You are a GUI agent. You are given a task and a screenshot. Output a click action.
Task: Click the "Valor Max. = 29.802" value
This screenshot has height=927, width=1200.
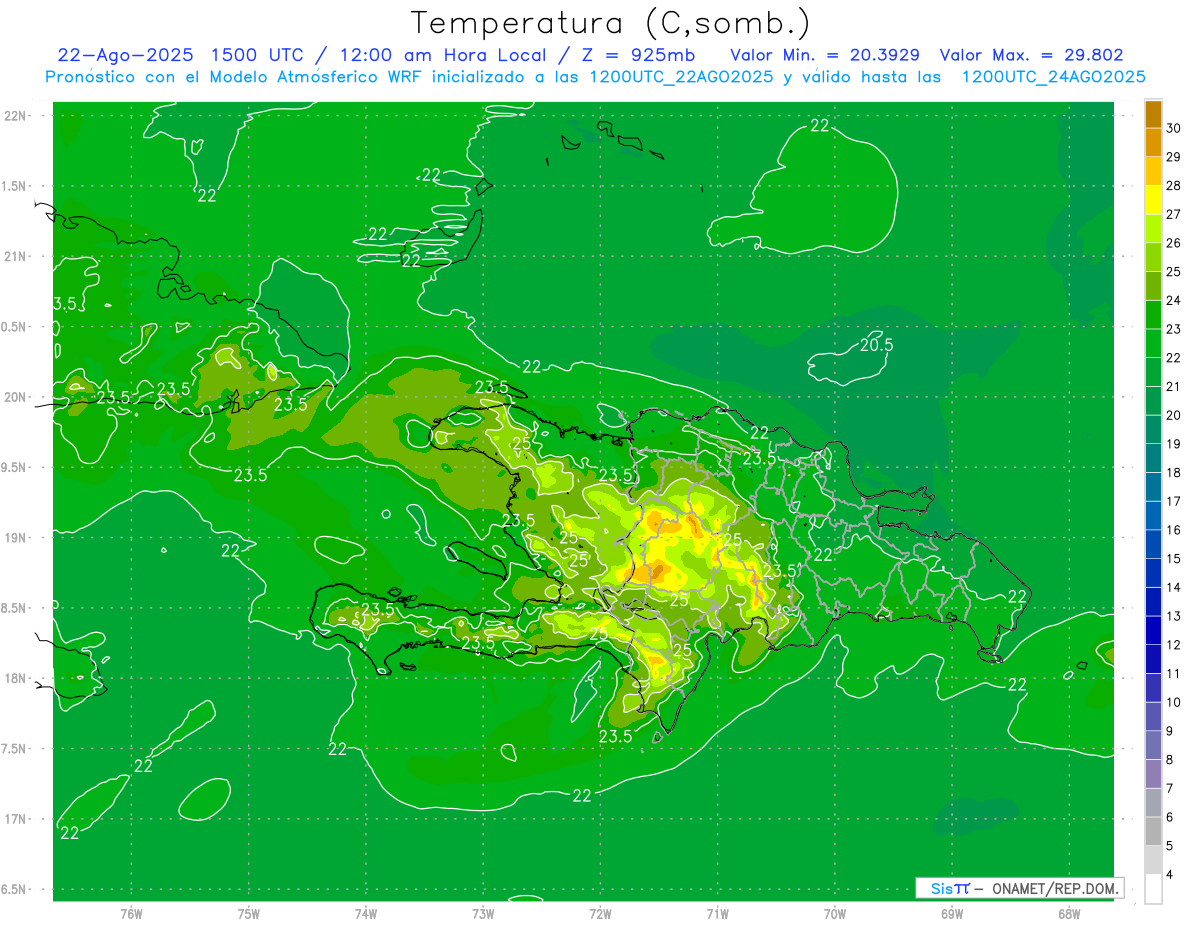1032,55
